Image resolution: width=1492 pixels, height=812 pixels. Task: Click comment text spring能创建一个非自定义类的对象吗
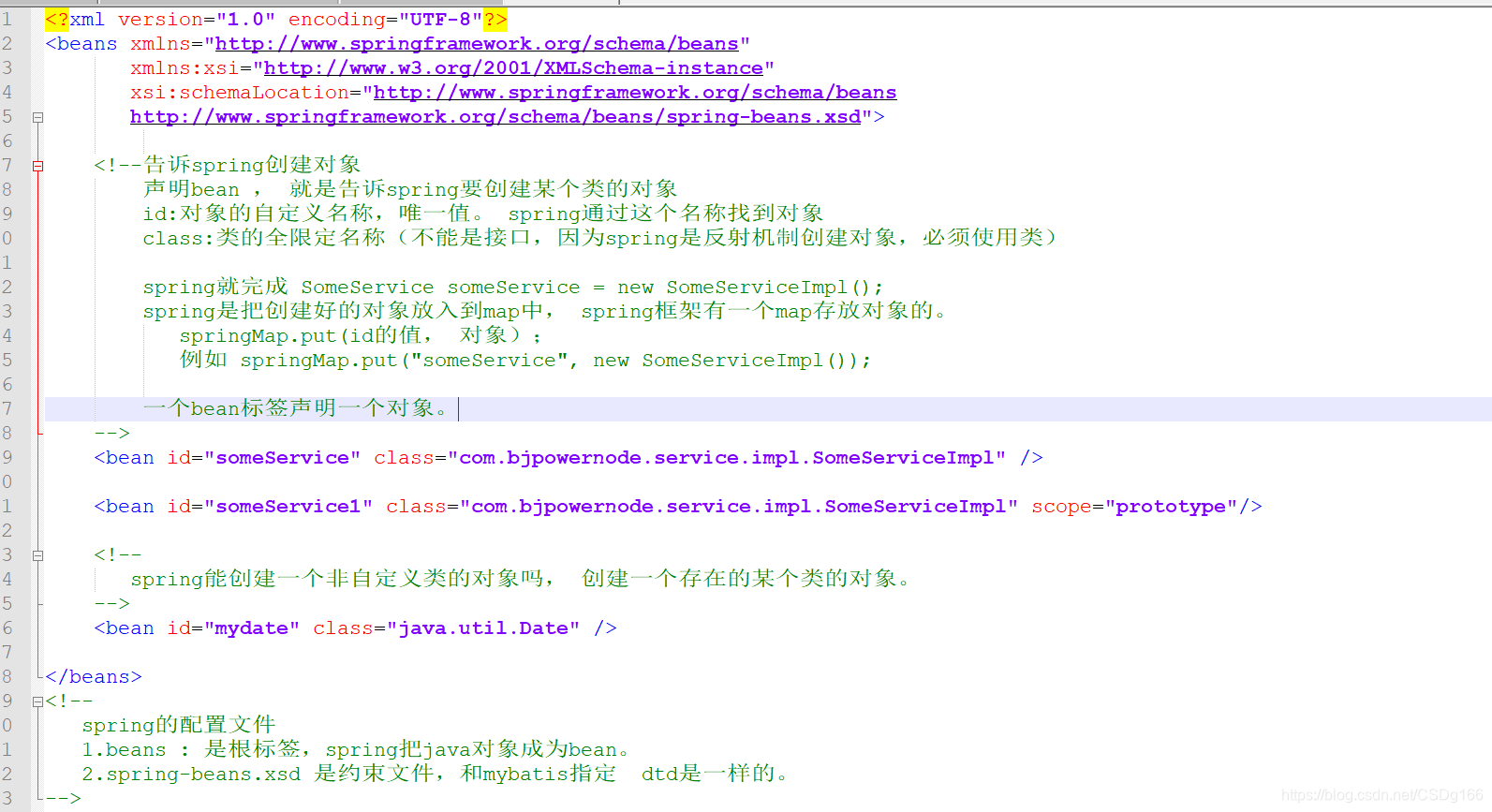coord(342,579)
